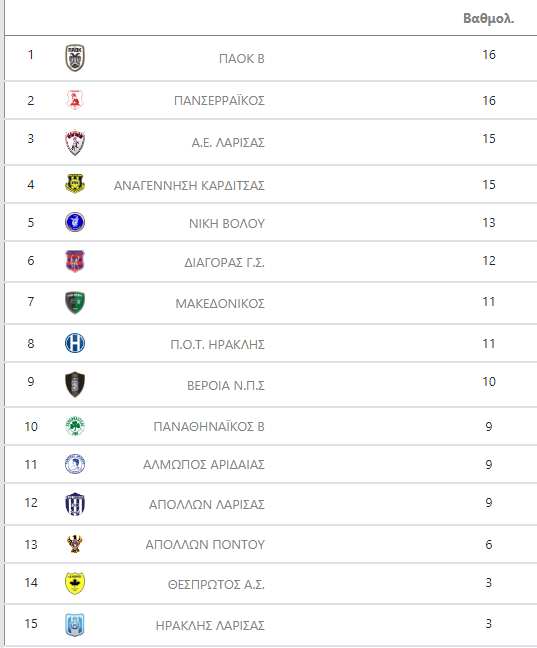Image resolution: width=537 pixels, height=648 pixels.
Task: Click the Βέροια Ν.Π.Σ black shield crest
Action: click(x=75, y=384)
